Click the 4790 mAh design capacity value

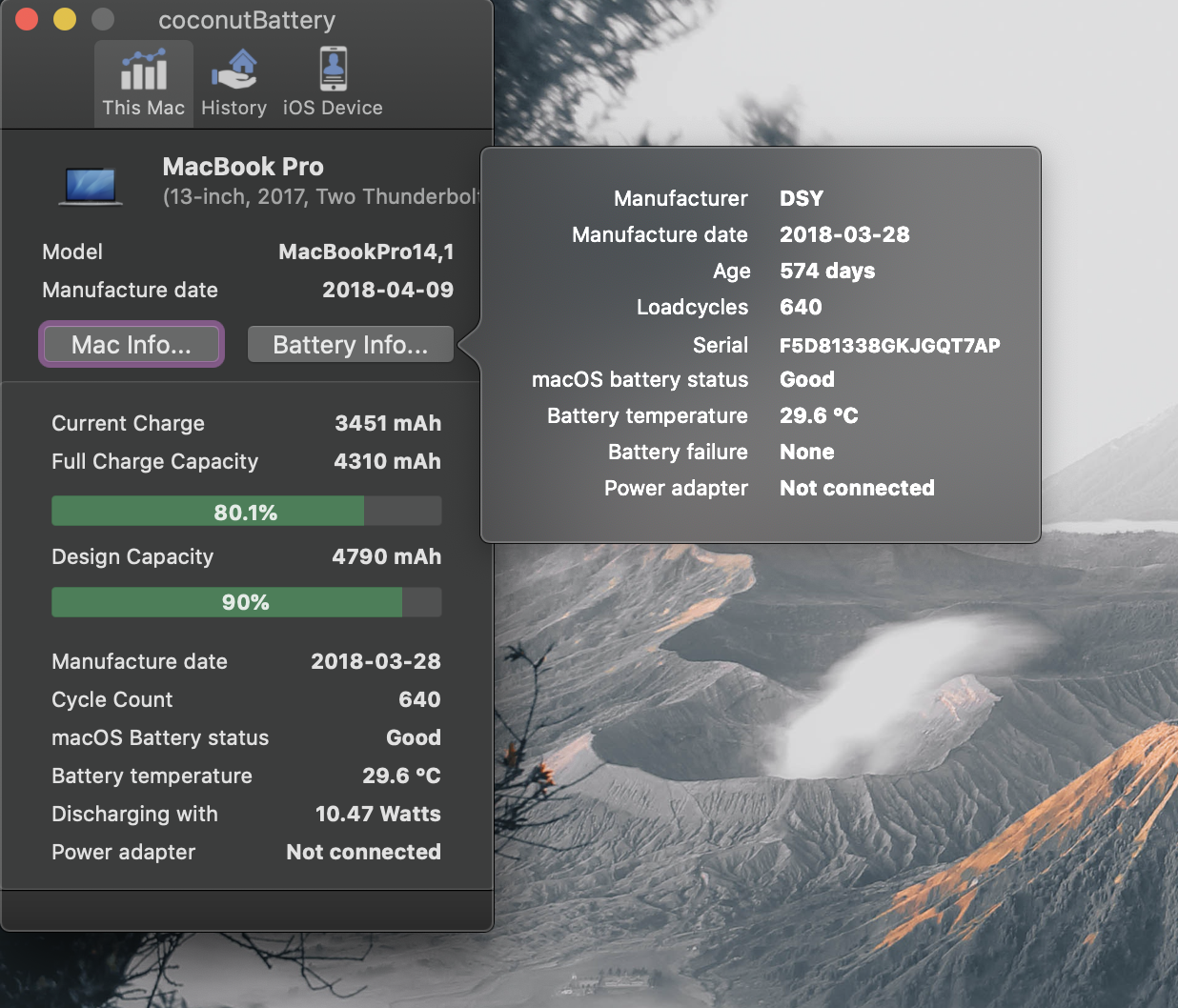pyautogui.click(x=386, y=556)
